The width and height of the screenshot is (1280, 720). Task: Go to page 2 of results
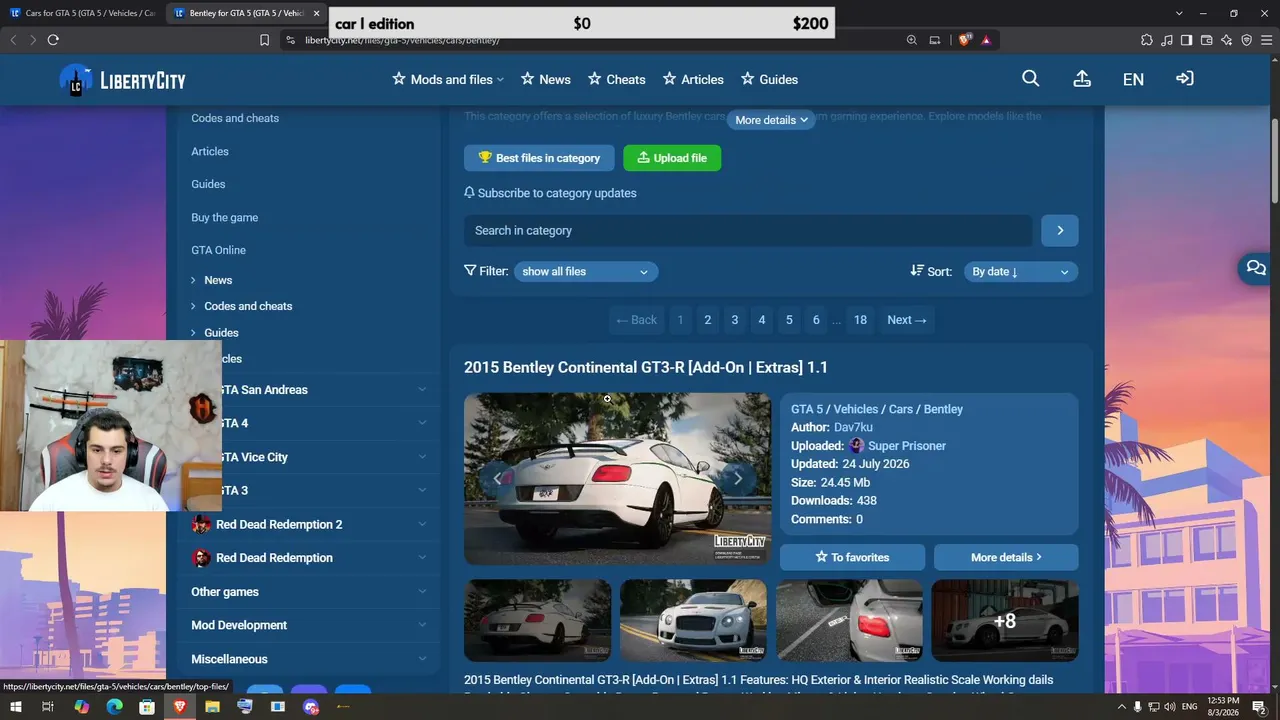[x=707, y=320]
